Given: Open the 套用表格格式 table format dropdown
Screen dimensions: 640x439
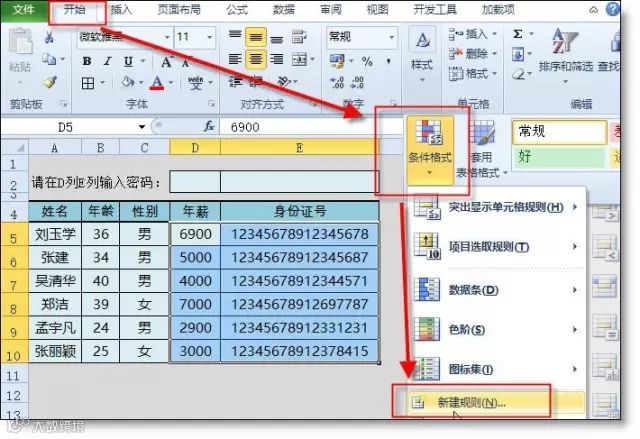Looking at the screenshot, I should click(481, 149).
